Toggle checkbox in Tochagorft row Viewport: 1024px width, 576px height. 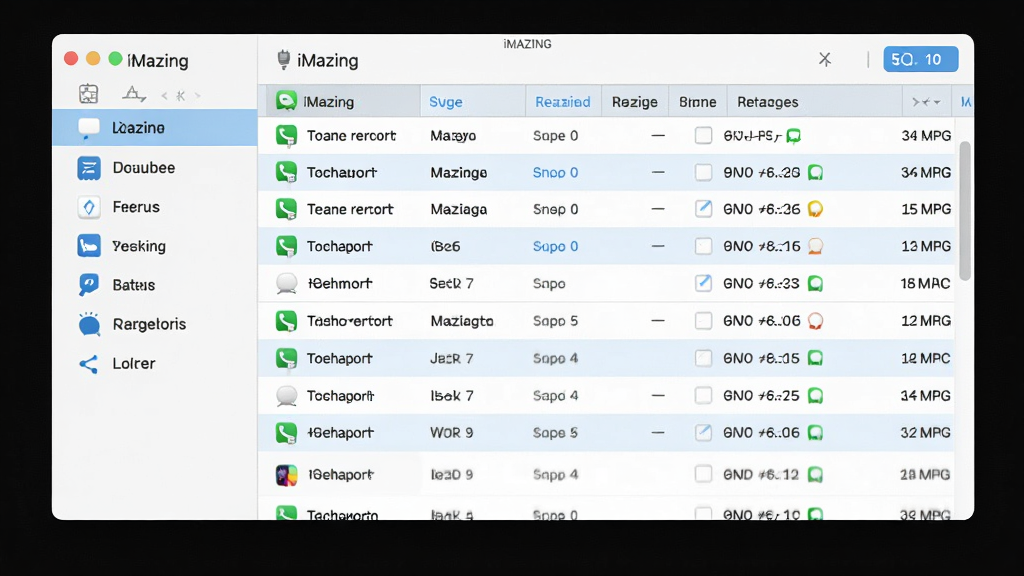(x=703, y=396)
